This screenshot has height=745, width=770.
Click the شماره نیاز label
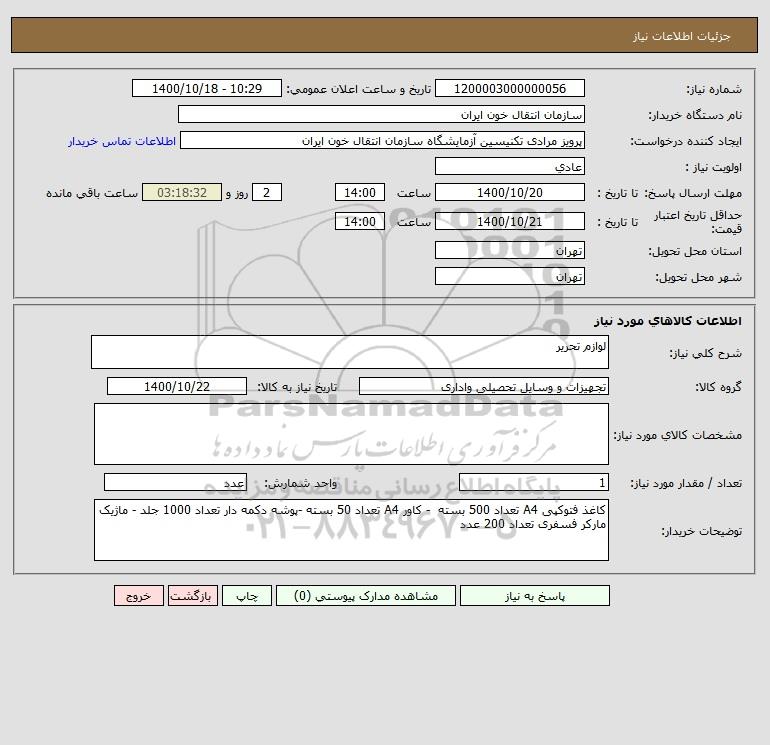click(714, 89)
